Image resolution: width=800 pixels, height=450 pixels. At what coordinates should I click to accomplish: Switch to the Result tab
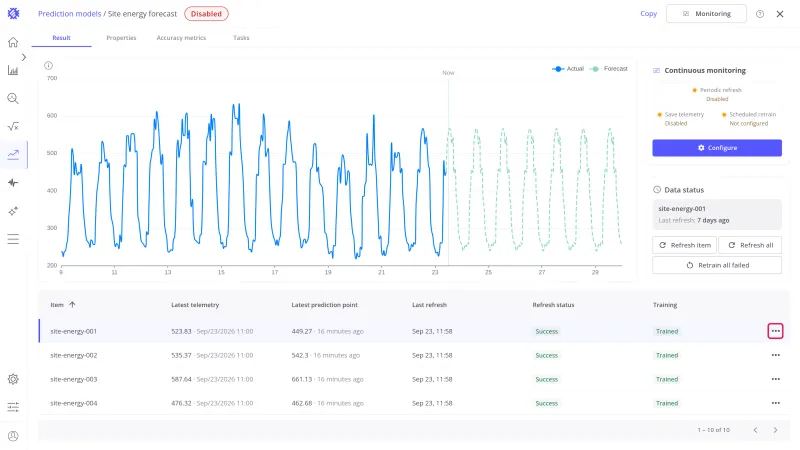point(61,38)
